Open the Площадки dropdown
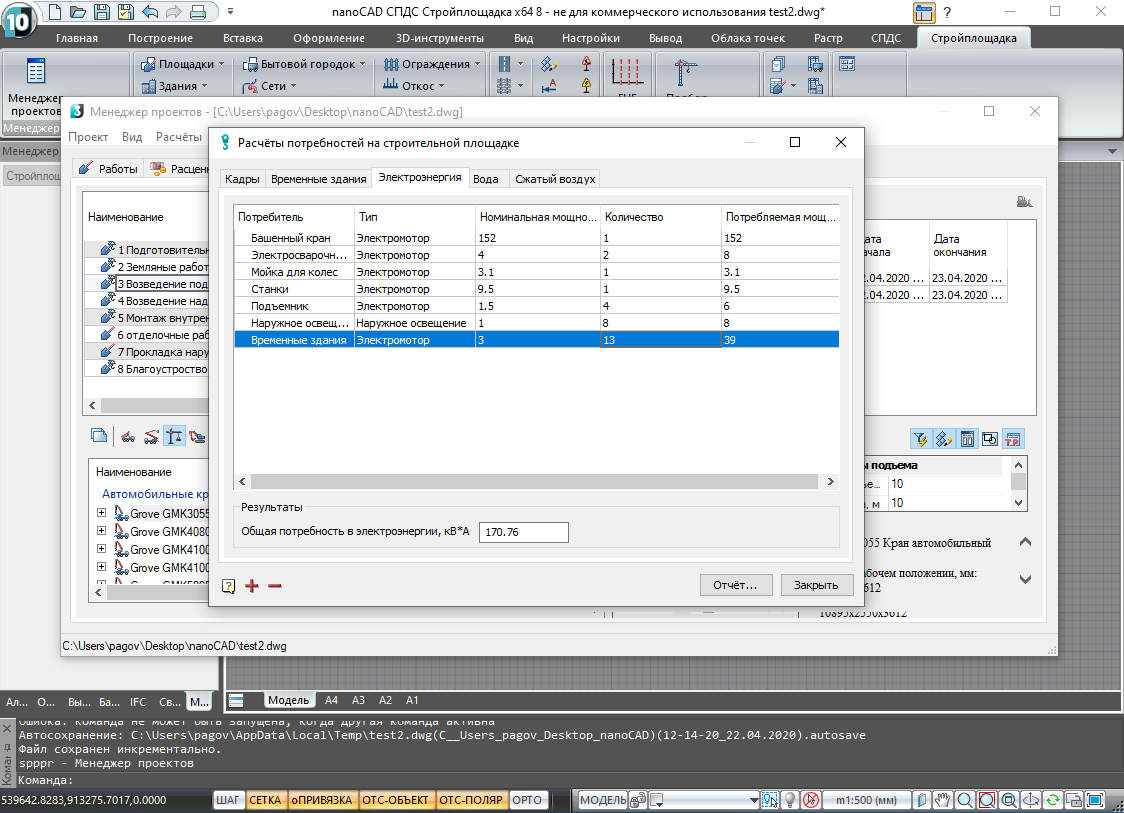The image size is (1124, 813). click(x=183, y=64)
